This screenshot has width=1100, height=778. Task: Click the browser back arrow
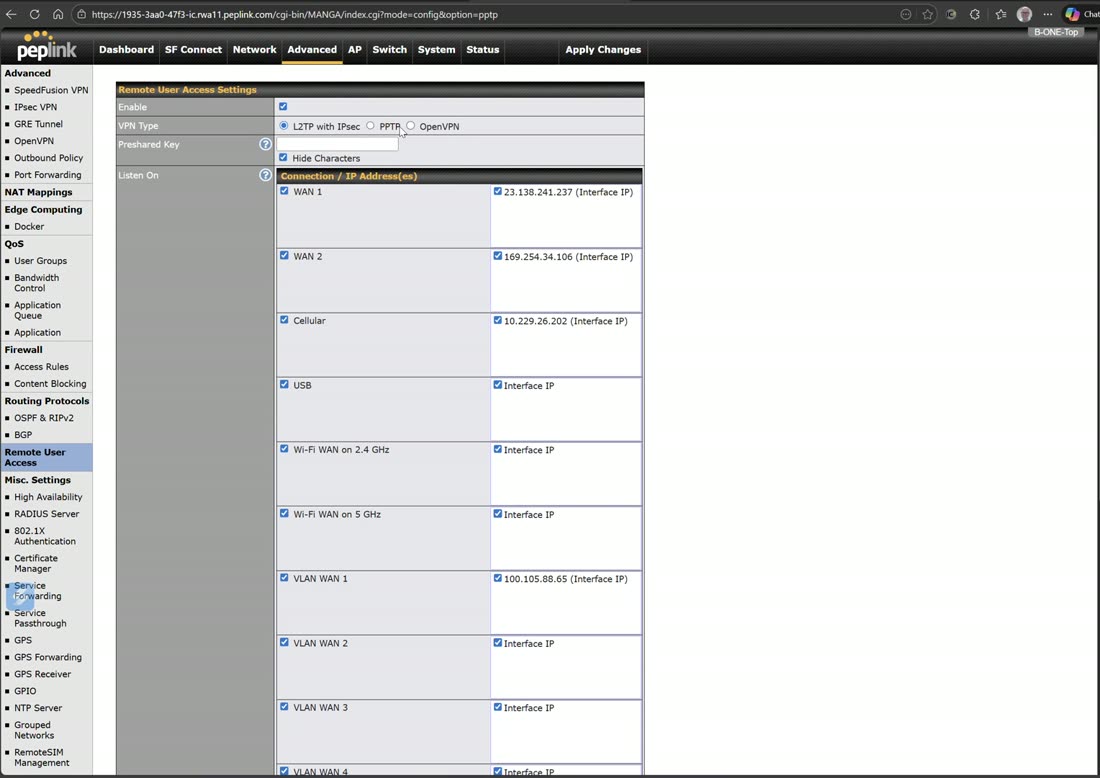coord(11,14)
